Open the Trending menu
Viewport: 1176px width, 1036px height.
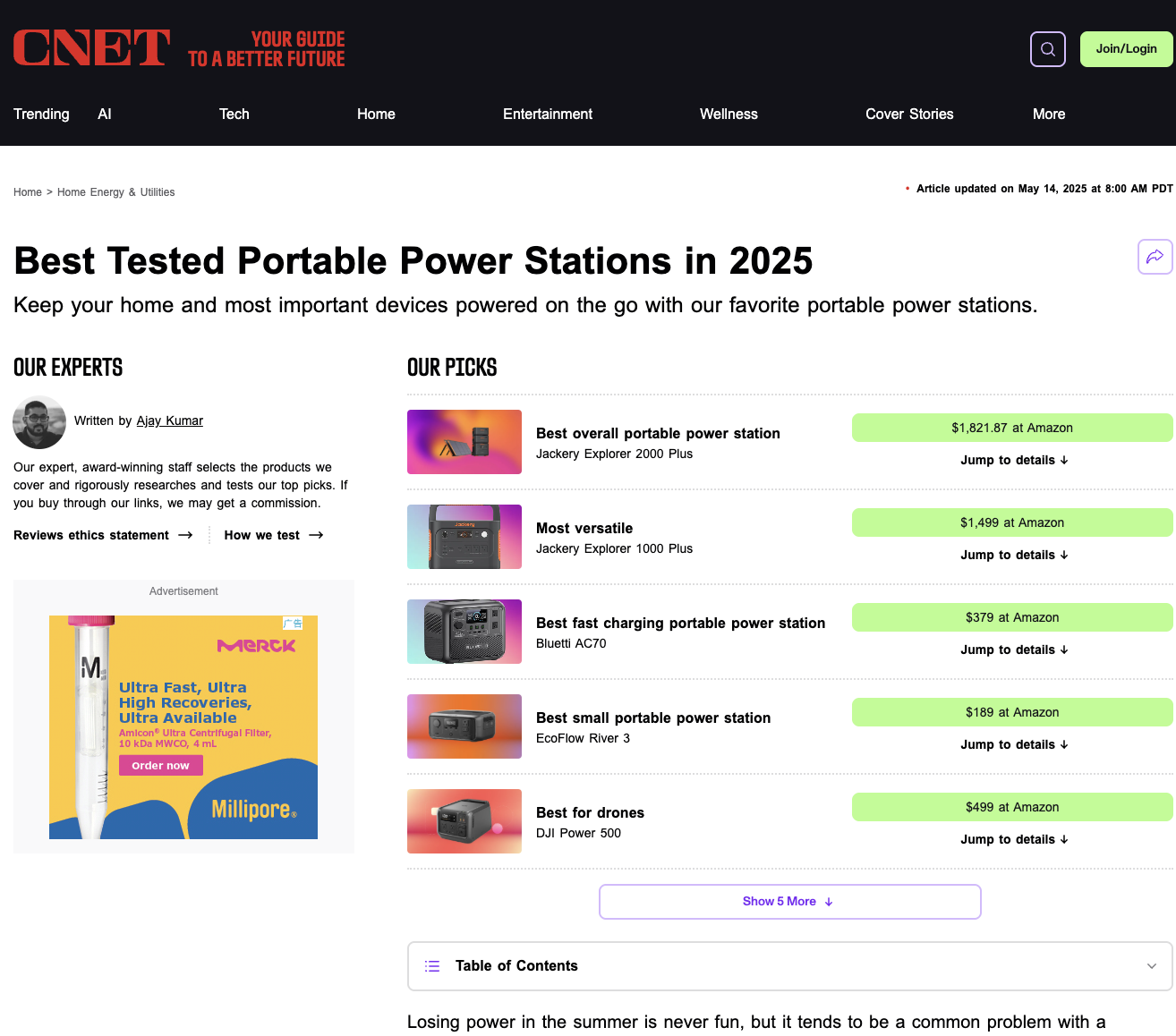click(x=41, y=114)
